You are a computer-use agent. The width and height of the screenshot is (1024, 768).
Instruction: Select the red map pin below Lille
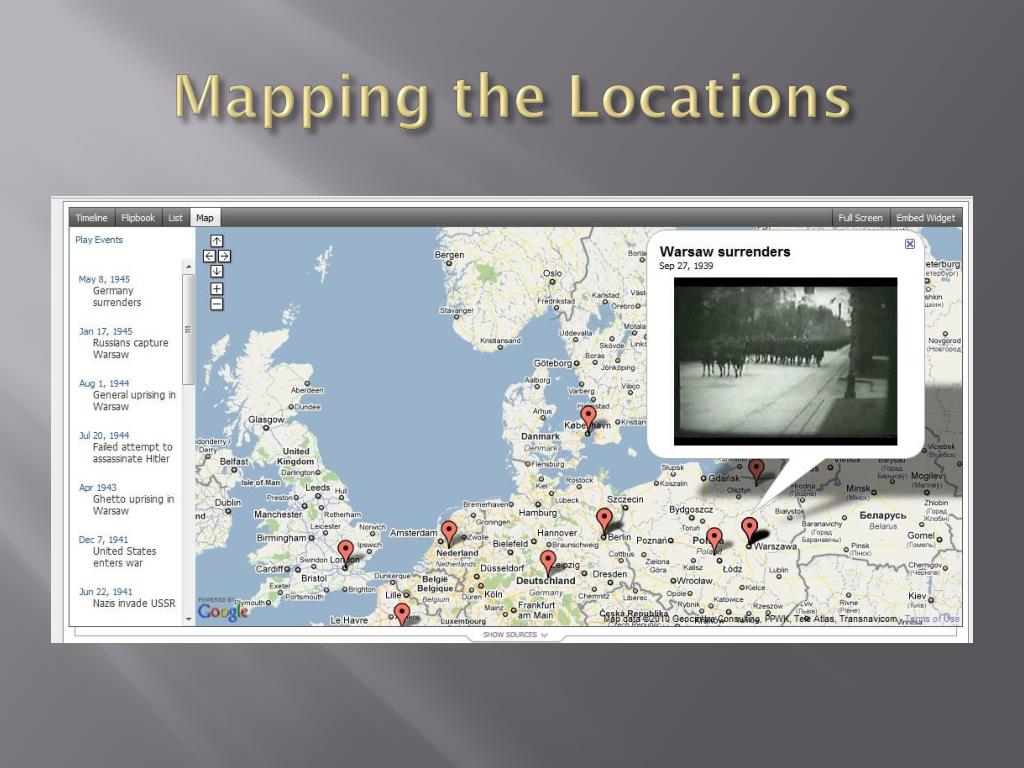pyautogui.click(x=402, y=615)
